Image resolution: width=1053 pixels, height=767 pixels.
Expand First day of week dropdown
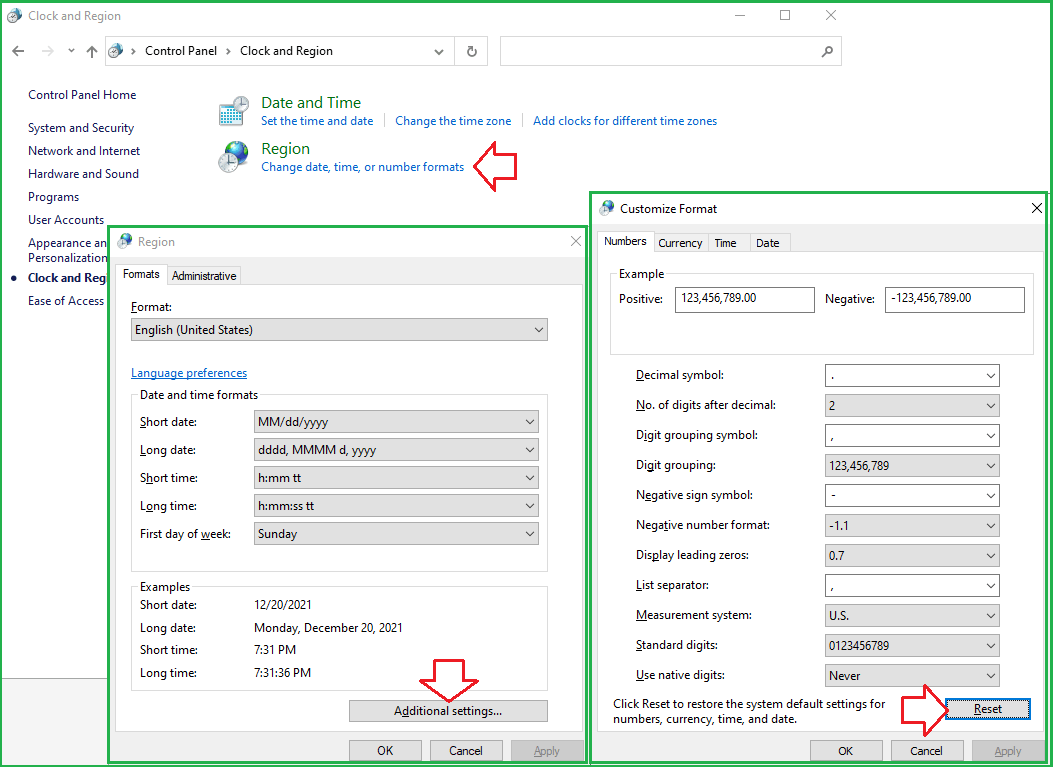[x=396, y=534]
